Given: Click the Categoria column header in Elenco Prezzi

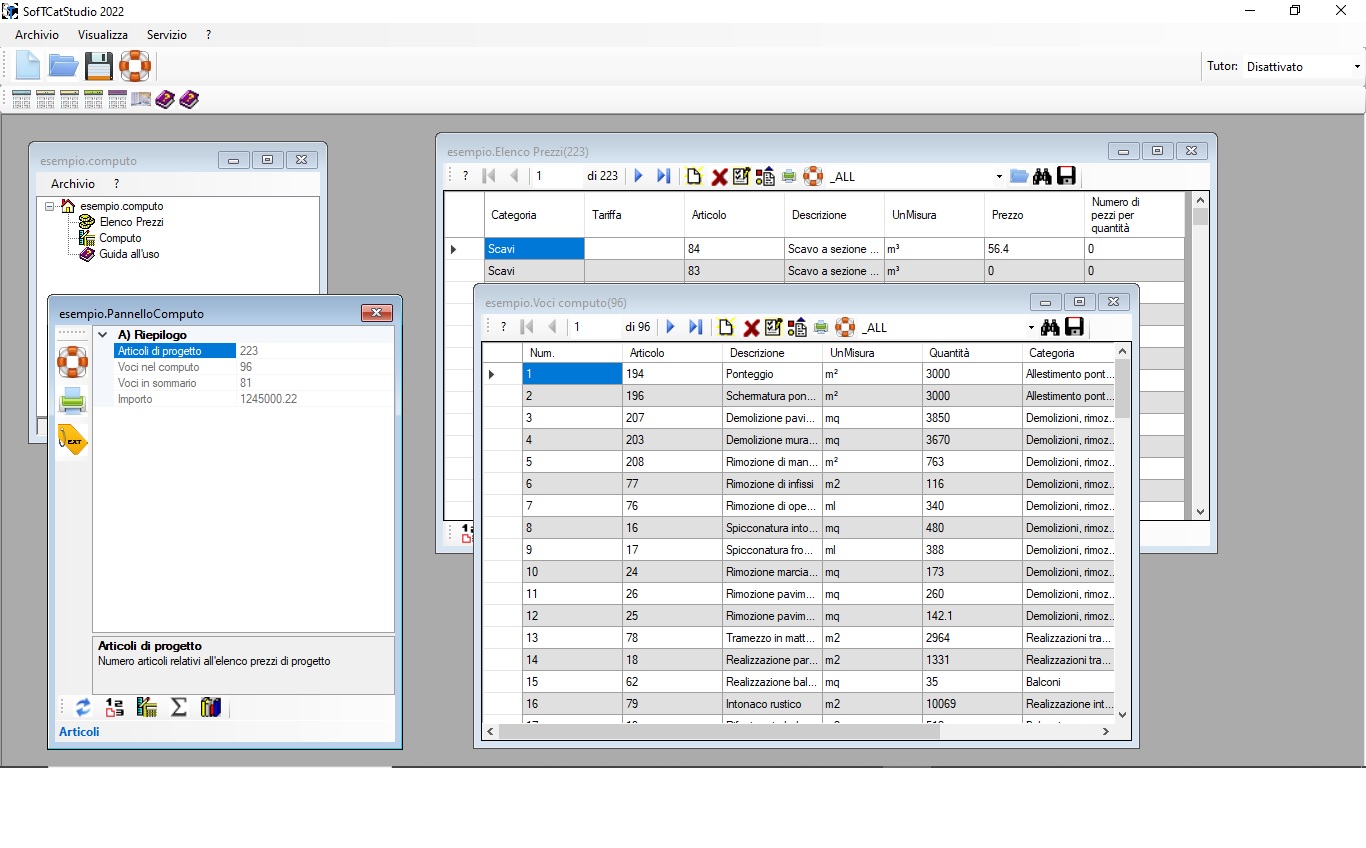Looking at the screenshot, I should (534, 215).
